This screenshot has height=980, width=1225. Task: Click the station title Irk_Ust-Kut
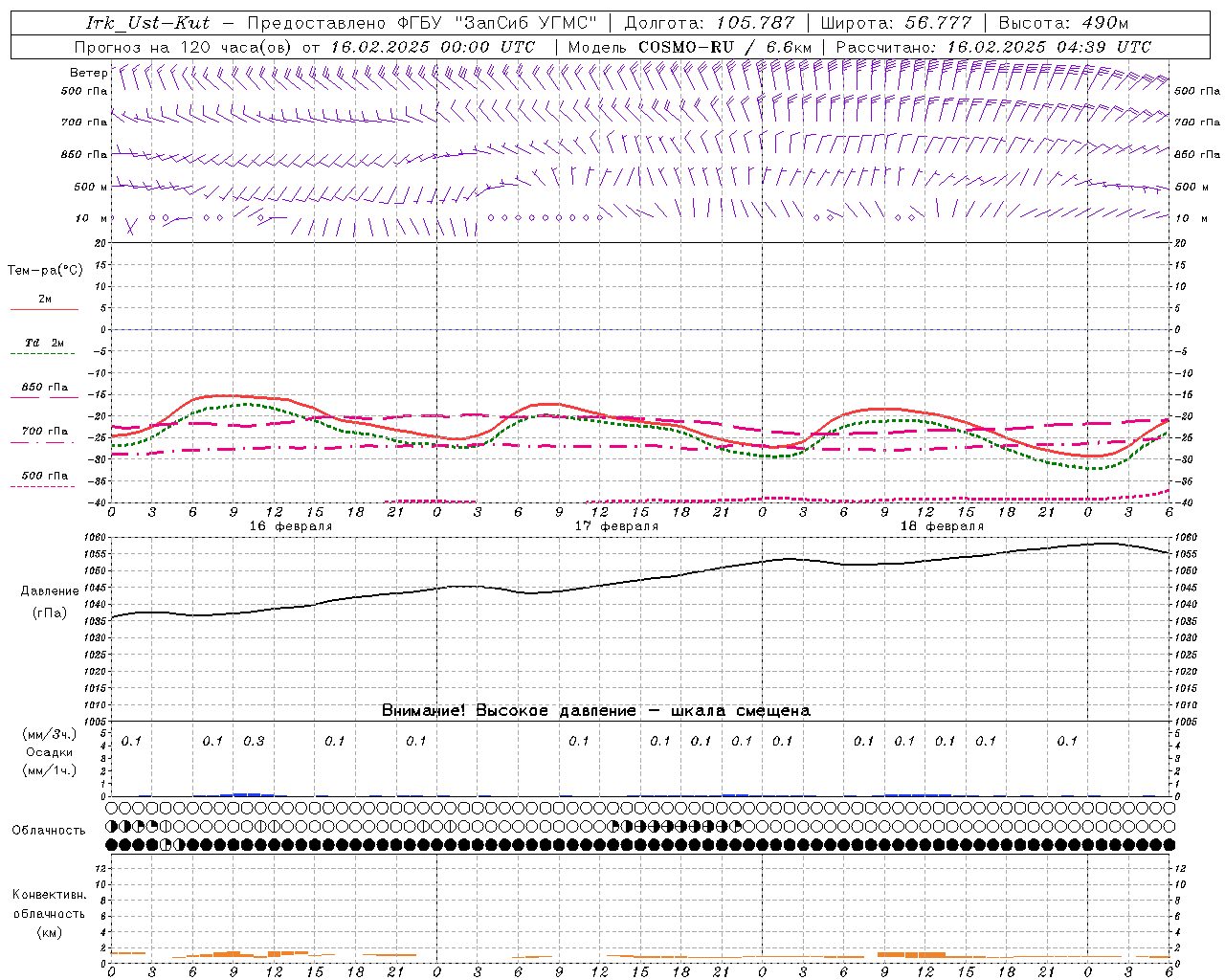point(147,23)
